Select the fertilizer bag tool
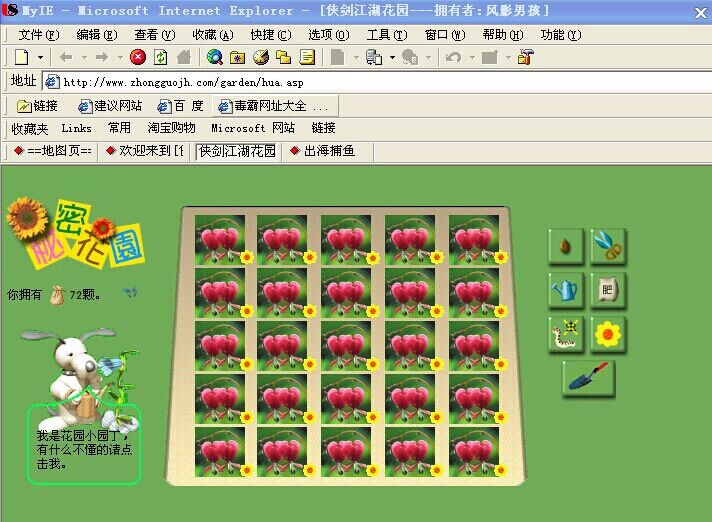 608,291
